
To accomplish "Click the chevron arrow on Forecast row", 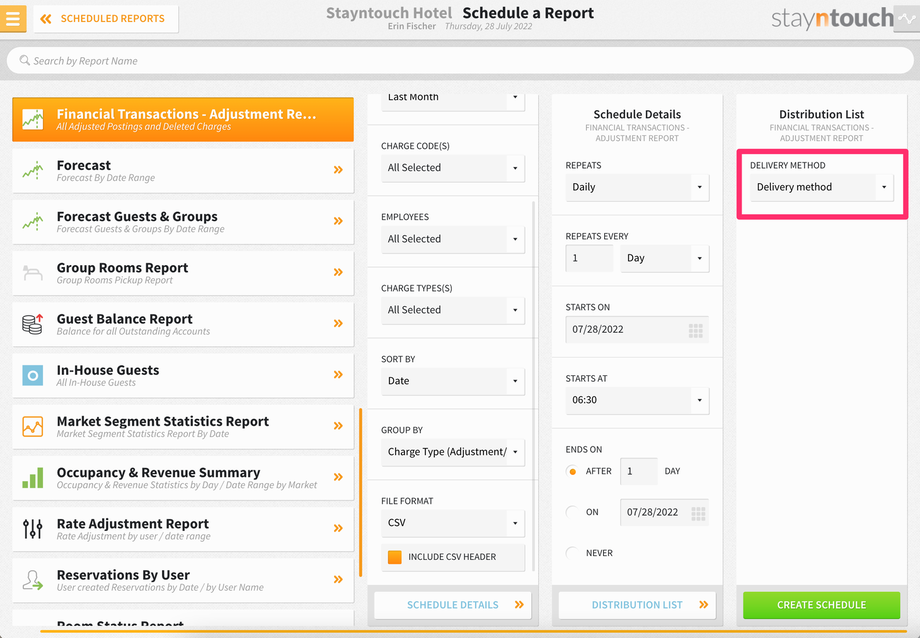I will click(x=338, y=170).
